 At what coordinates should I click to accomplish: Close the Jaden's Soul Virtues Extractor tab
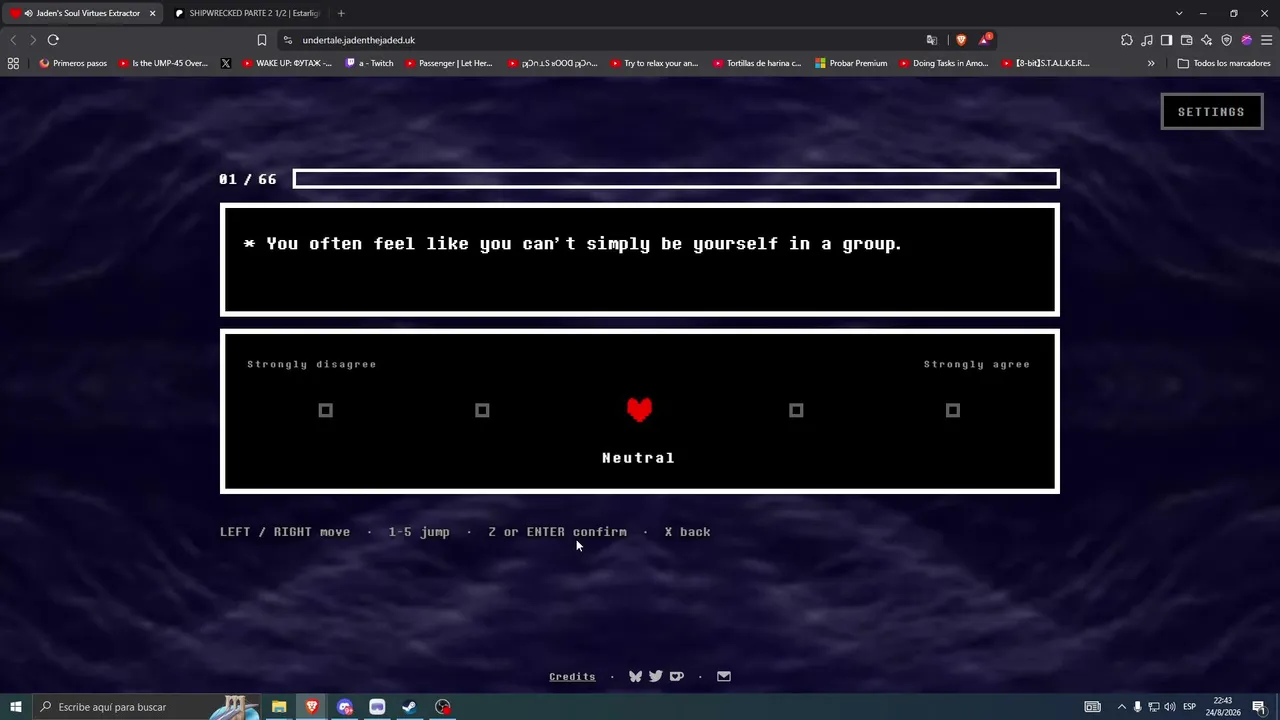coord(153,13)
